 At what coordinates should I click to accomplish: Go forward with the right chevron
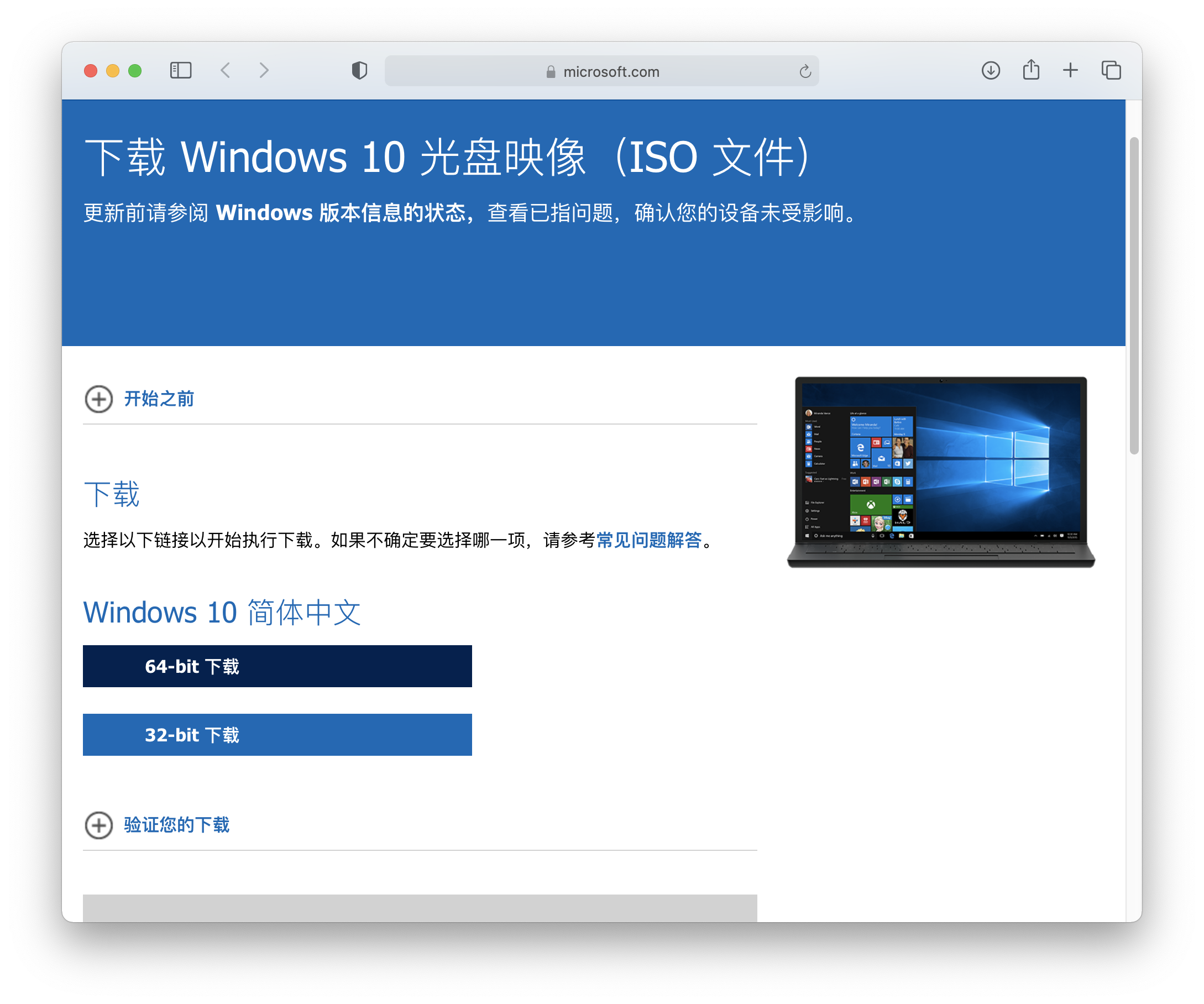pos(264,71)
